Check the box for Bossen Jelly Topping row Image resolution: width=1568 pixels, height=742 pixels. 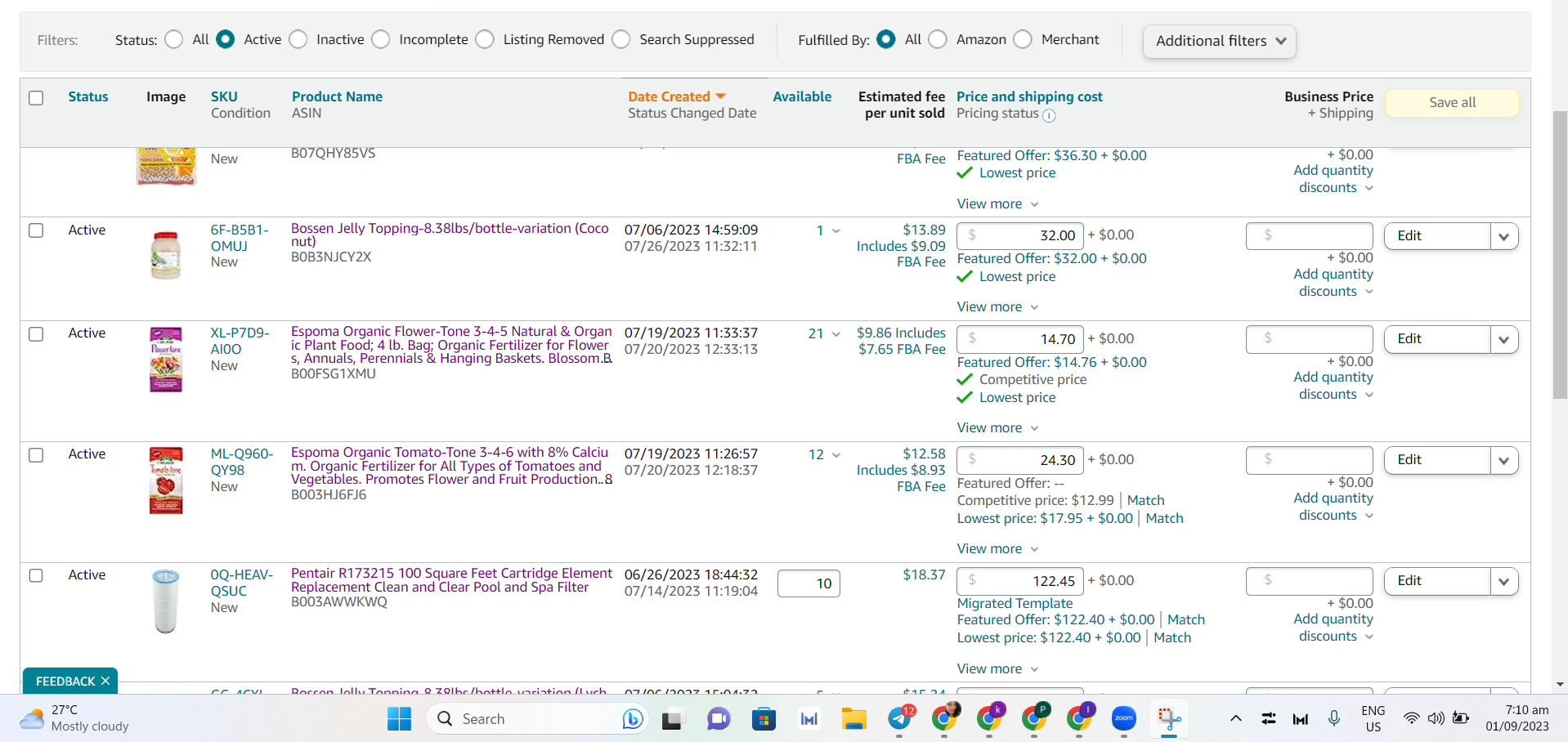36,230
